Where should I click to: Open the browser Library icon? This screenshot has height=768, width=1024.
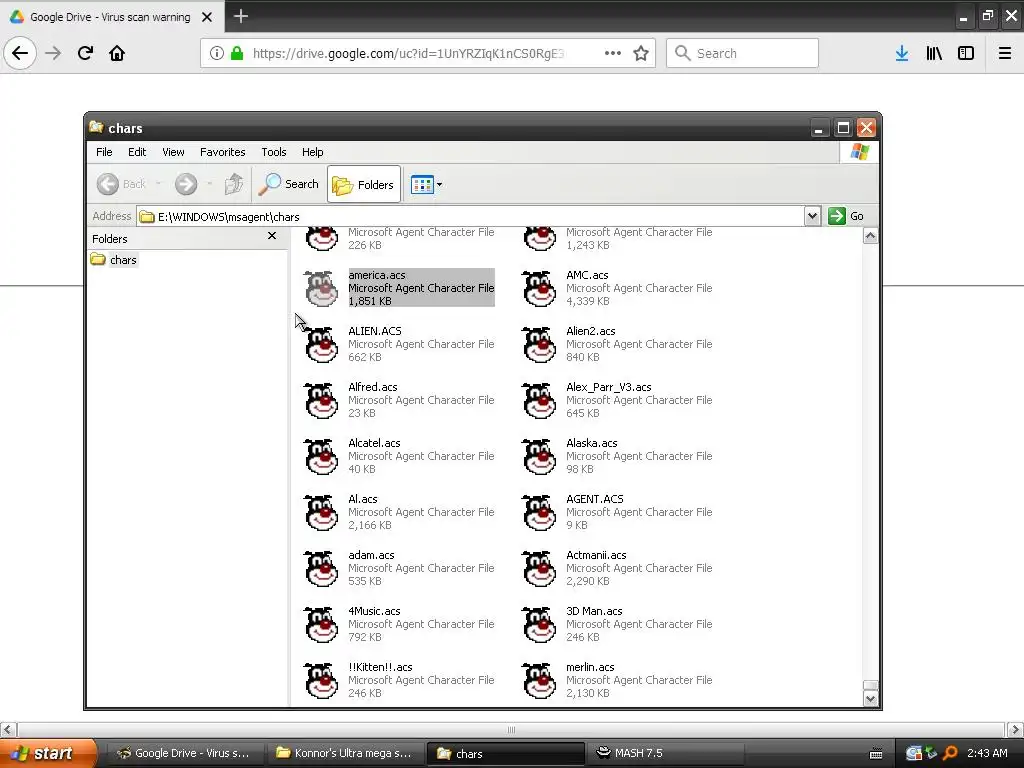934,53
